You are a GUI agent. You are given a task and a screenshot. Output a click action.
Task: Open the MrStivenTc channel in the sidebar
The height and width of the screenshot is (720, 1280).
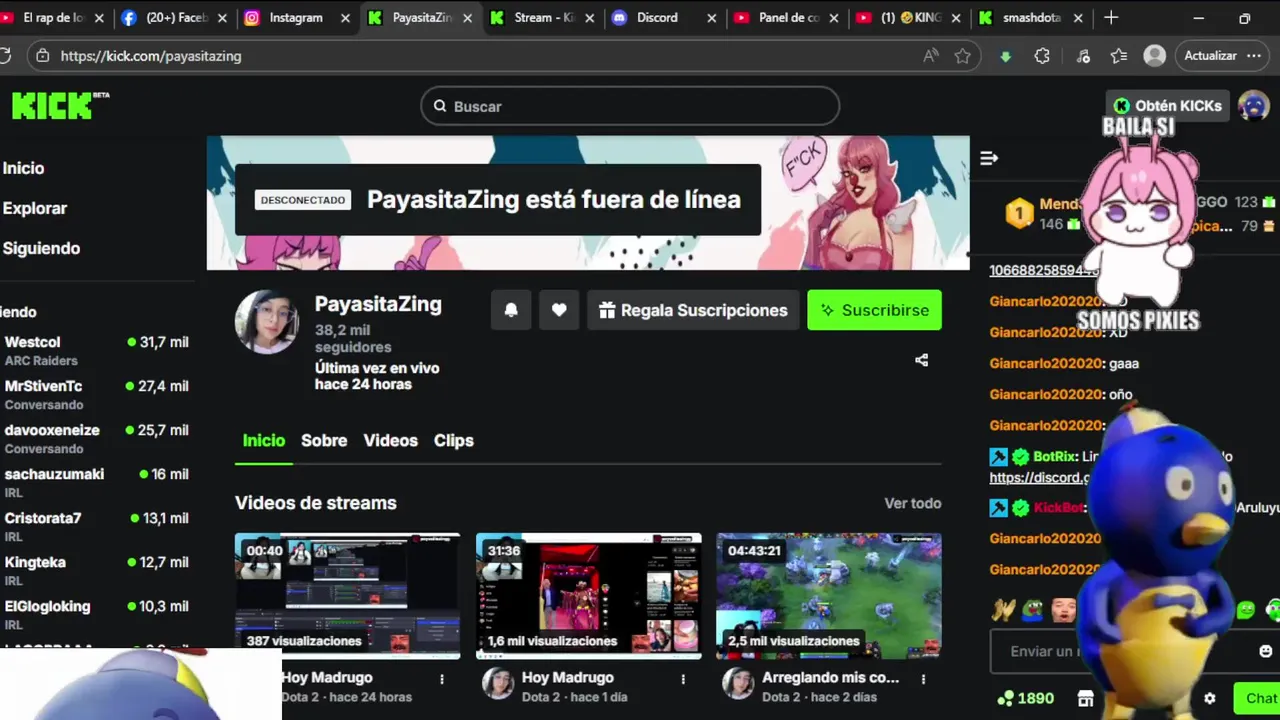coord(96,394)
